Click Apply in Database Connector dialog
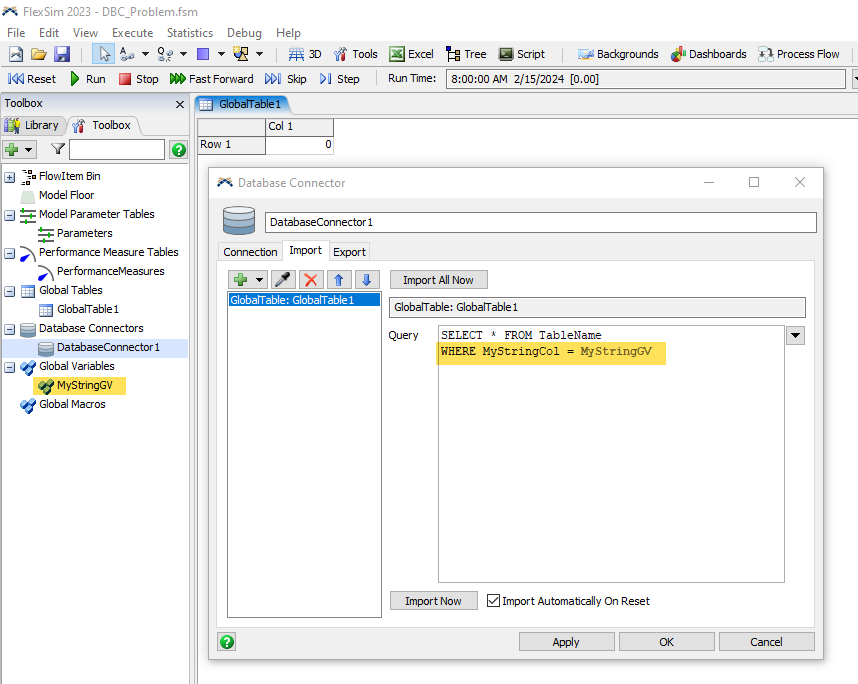 click(565, 642)
